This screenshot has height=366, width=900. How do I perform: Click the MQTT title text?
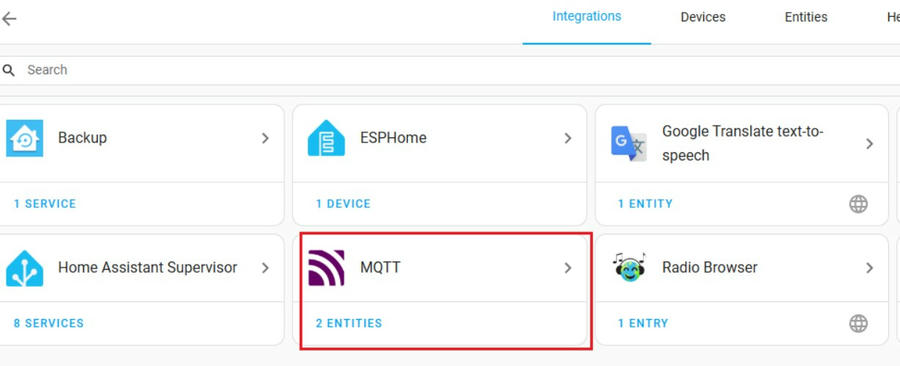(380, 268)
